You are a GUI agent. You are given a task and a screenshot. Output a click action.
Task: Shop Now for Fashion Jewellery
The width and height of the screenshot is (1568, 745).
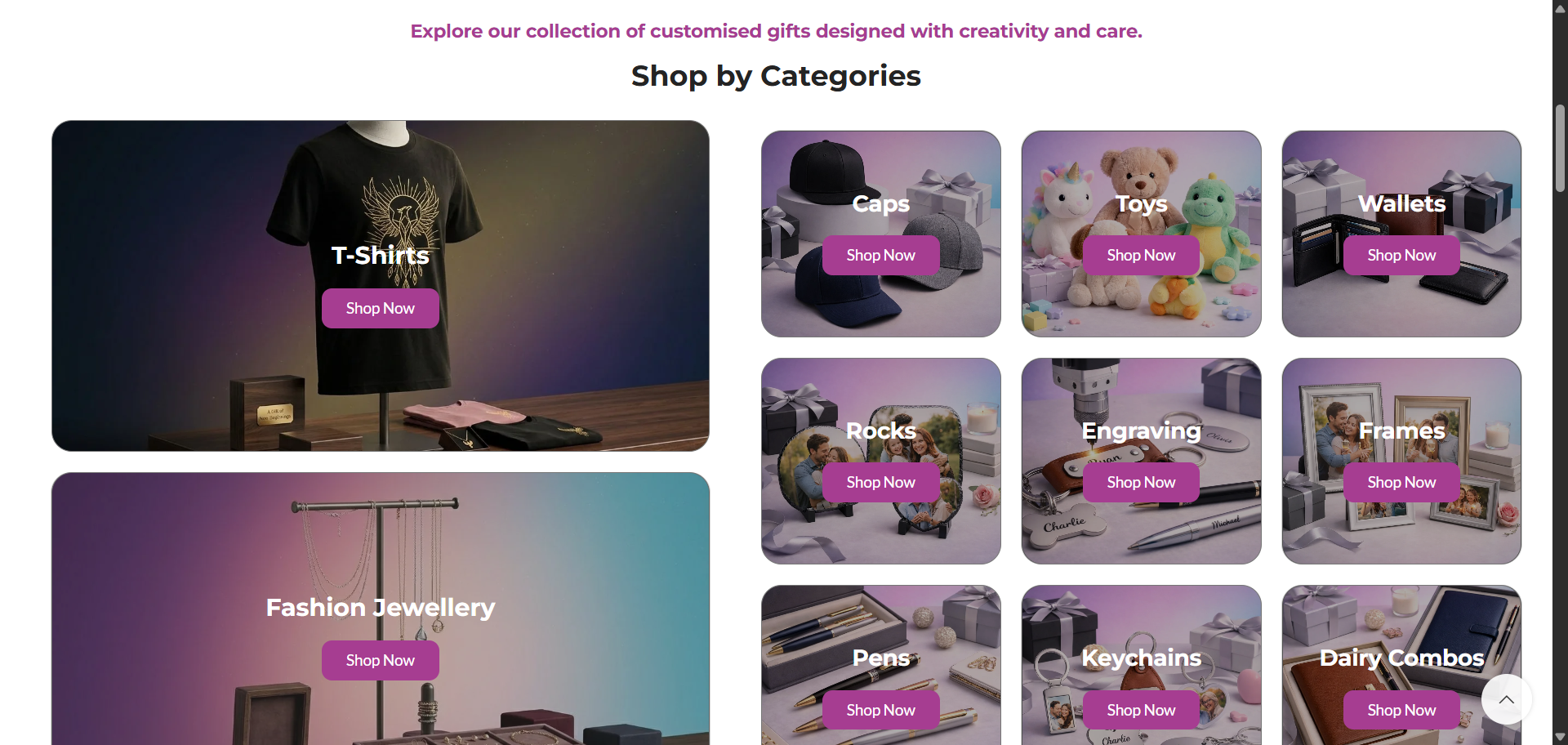click(381, 660)
